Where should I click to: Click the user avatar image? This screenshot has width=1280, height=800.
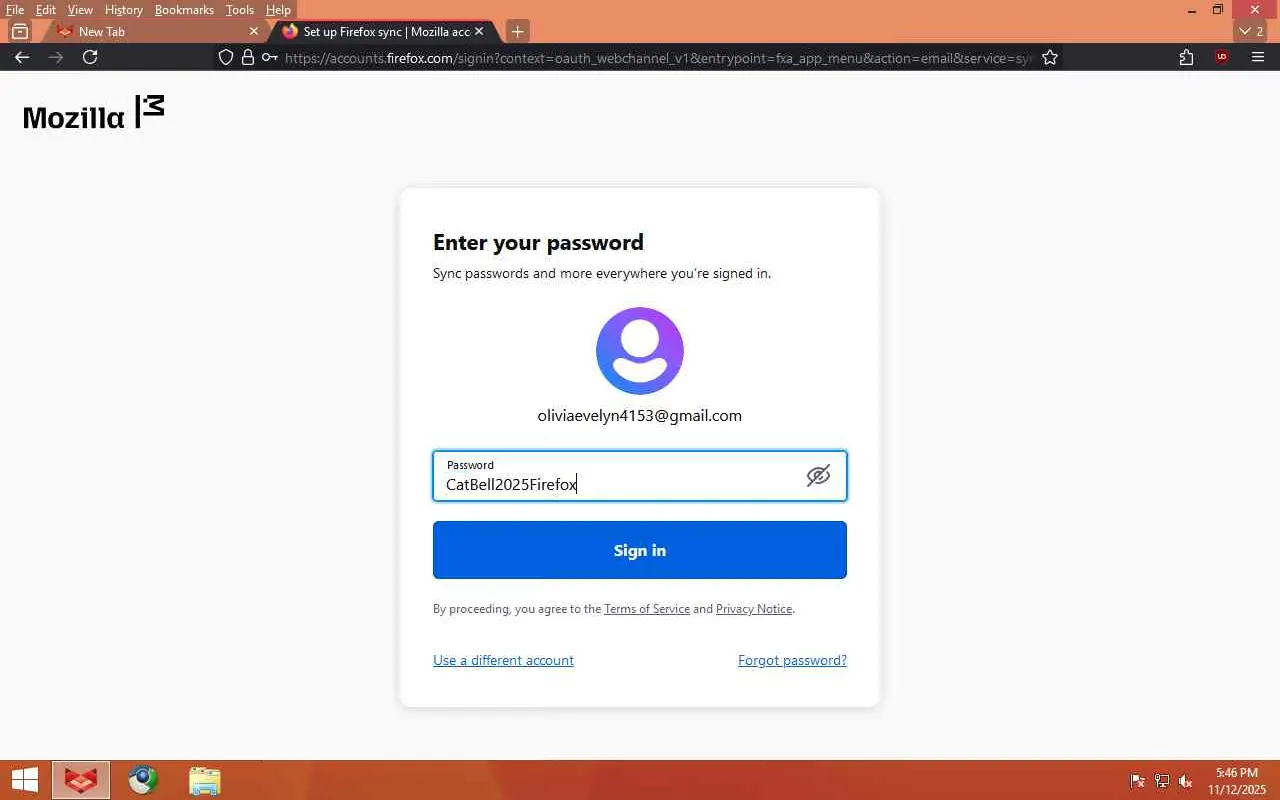pyautogui.click(x=640, y=351)
